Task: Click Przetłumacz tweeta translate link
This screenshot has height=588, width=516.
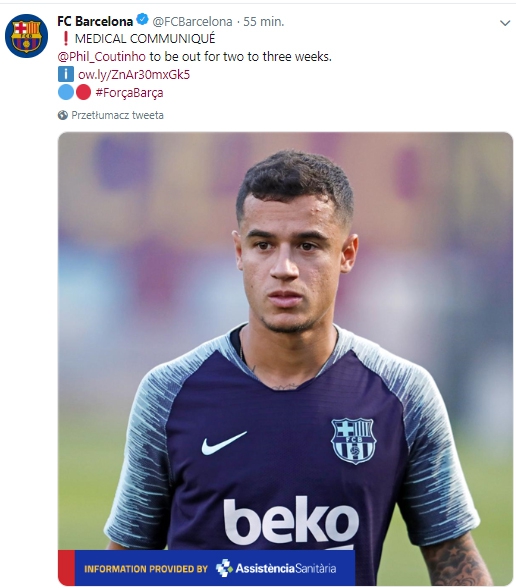Action: [117, 115]
